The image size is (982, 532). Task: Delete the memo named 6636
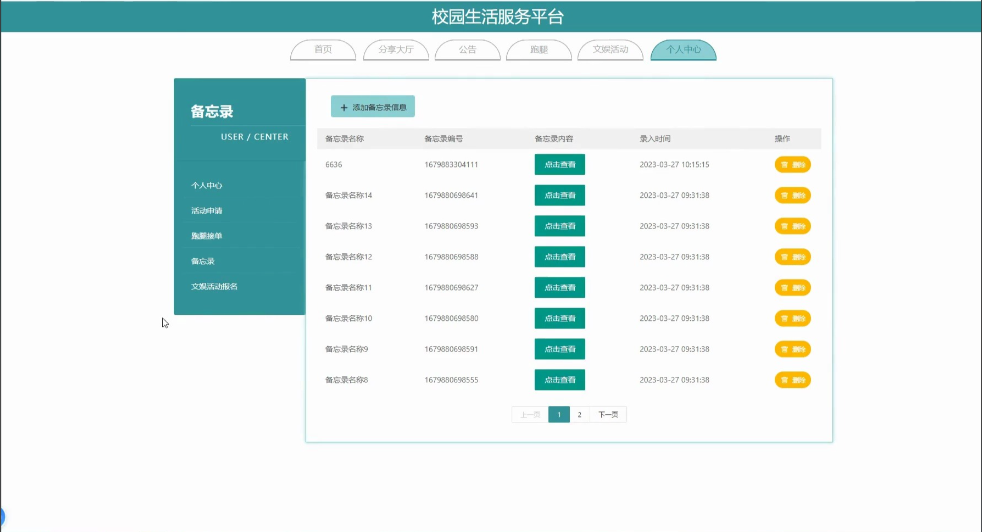tap(792, 164)
